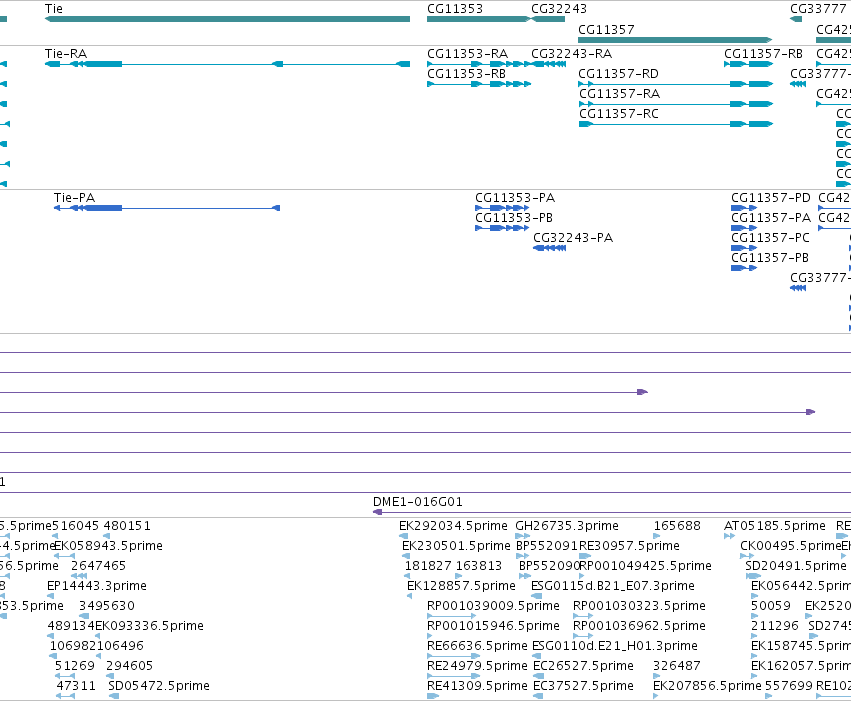Click EST label 181827
Screen dimensions: 851x701
428,566
